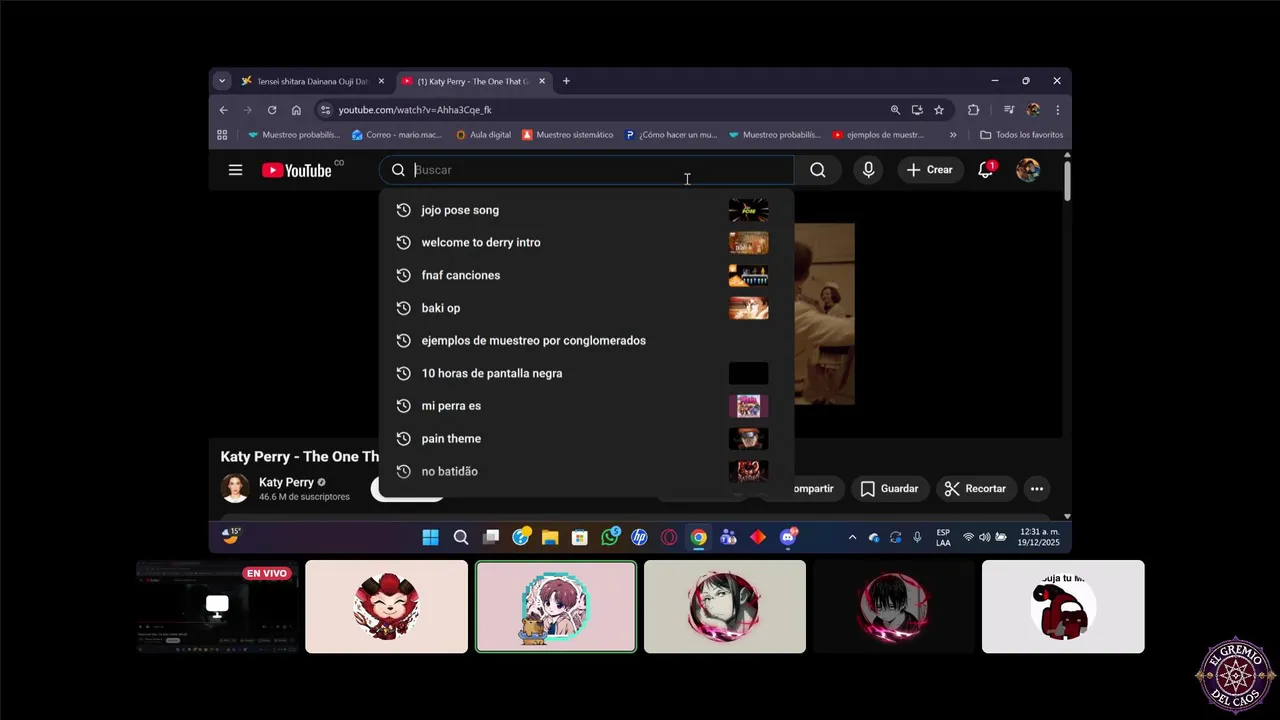The width and height of the screenshot is (1280, 720).
Task: Open the media controls icon in Chrome toolbar
Action: point(1009,110)
